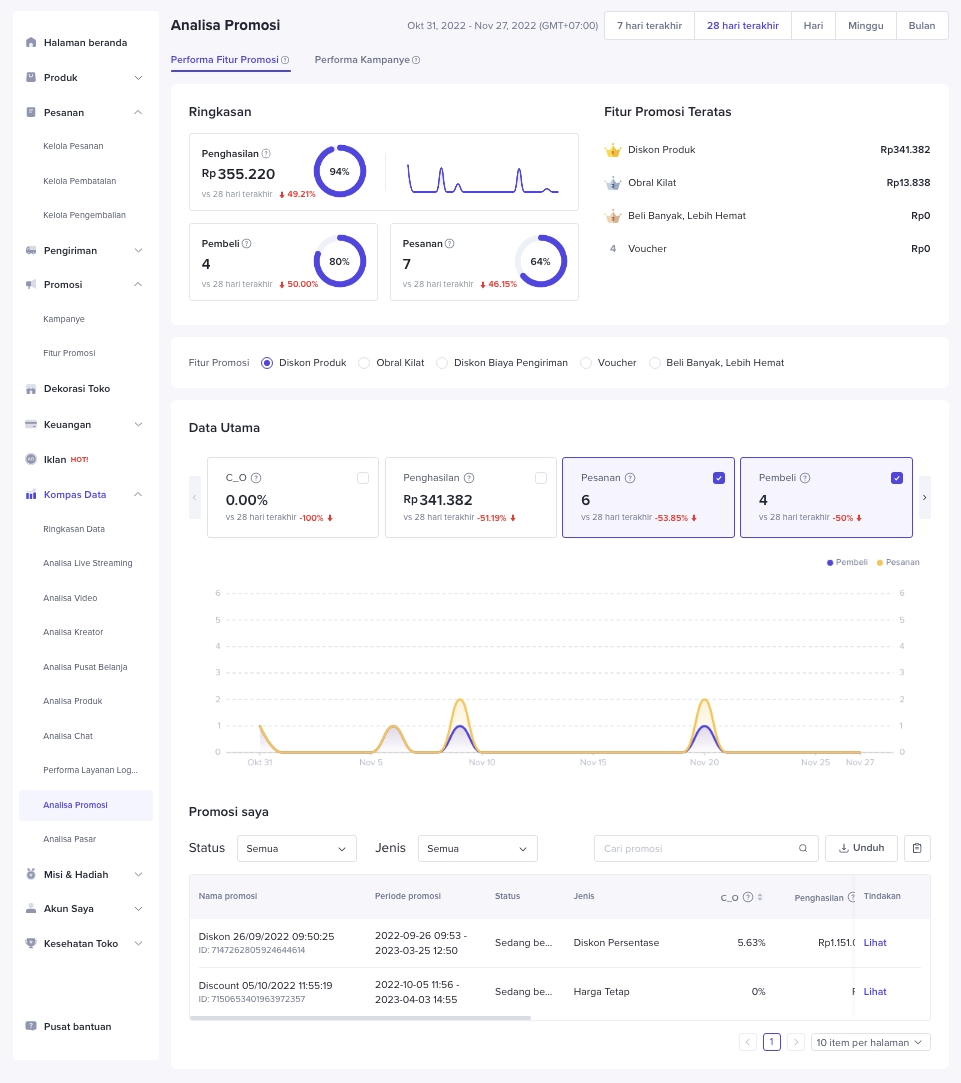
Task: Click the clipboard icon beside Unduh button
Action: pyautogui.click(x=917, y=848)
